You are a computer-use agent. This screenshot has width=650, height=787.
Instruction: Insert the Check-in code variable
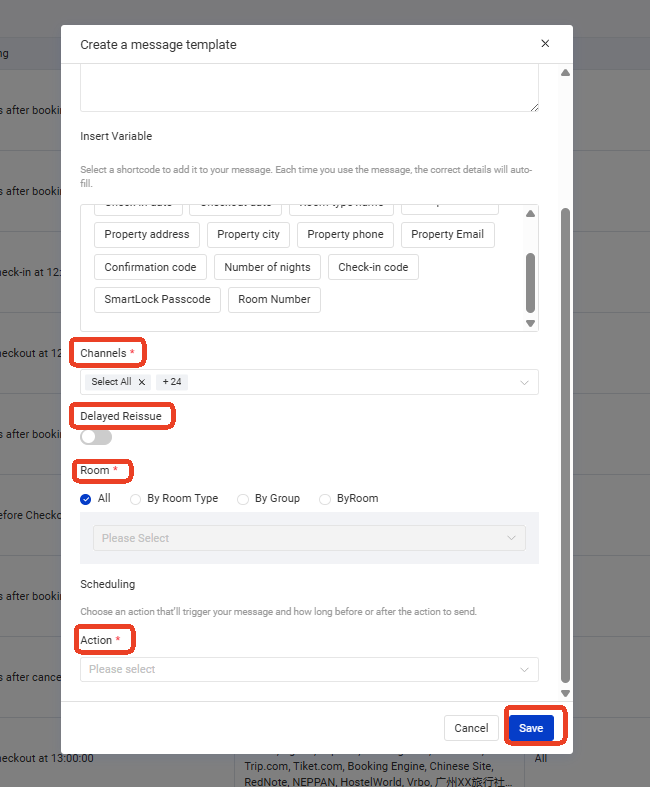click(373, 267)
